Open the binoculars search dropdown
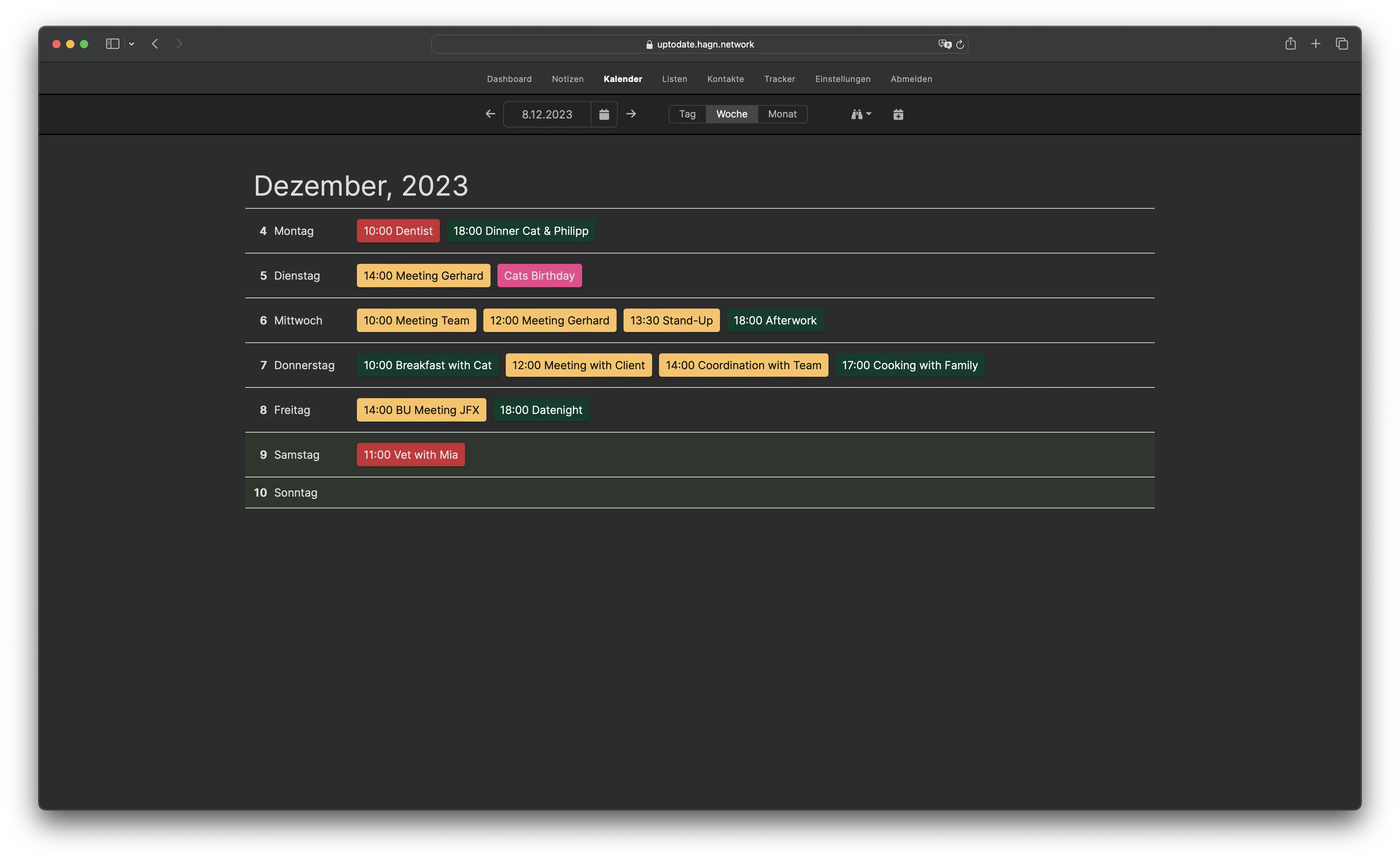Viewport: 1400px width, 861px height. 861,114
